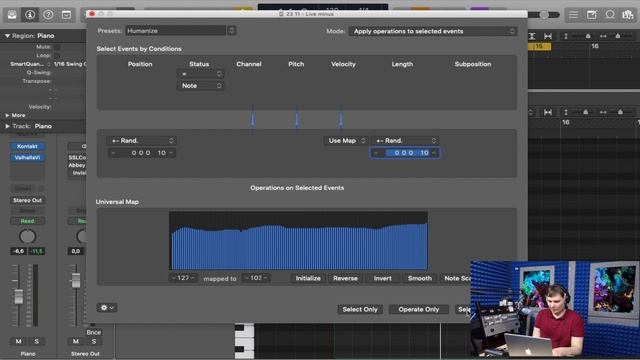
Task: Click the mapped to value 102 field
Action: pyautogui.click(x=256, y=278)
